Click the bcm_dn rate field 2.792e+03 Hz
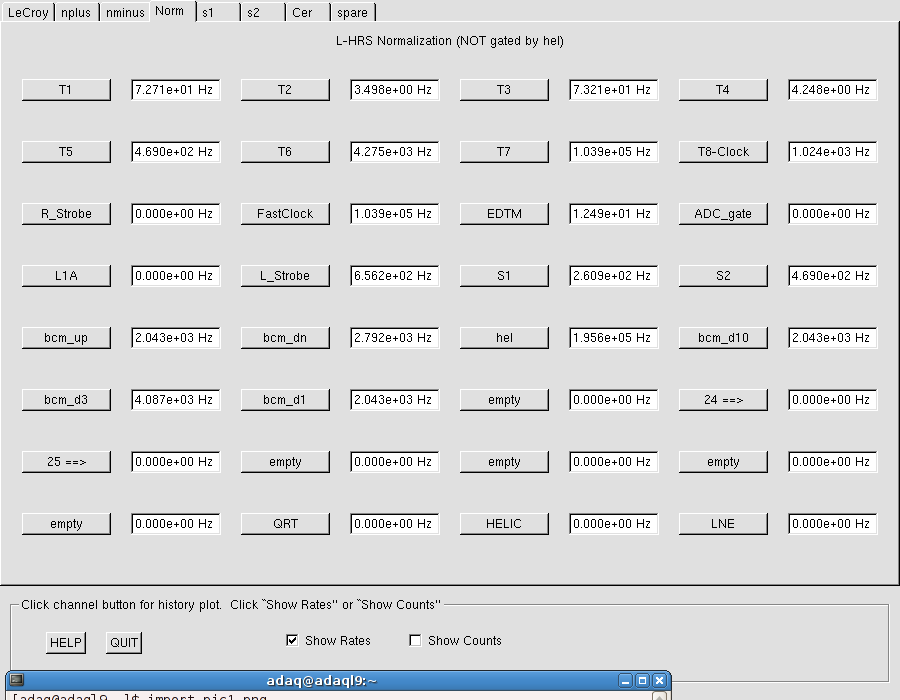 (x=395, y=338)
